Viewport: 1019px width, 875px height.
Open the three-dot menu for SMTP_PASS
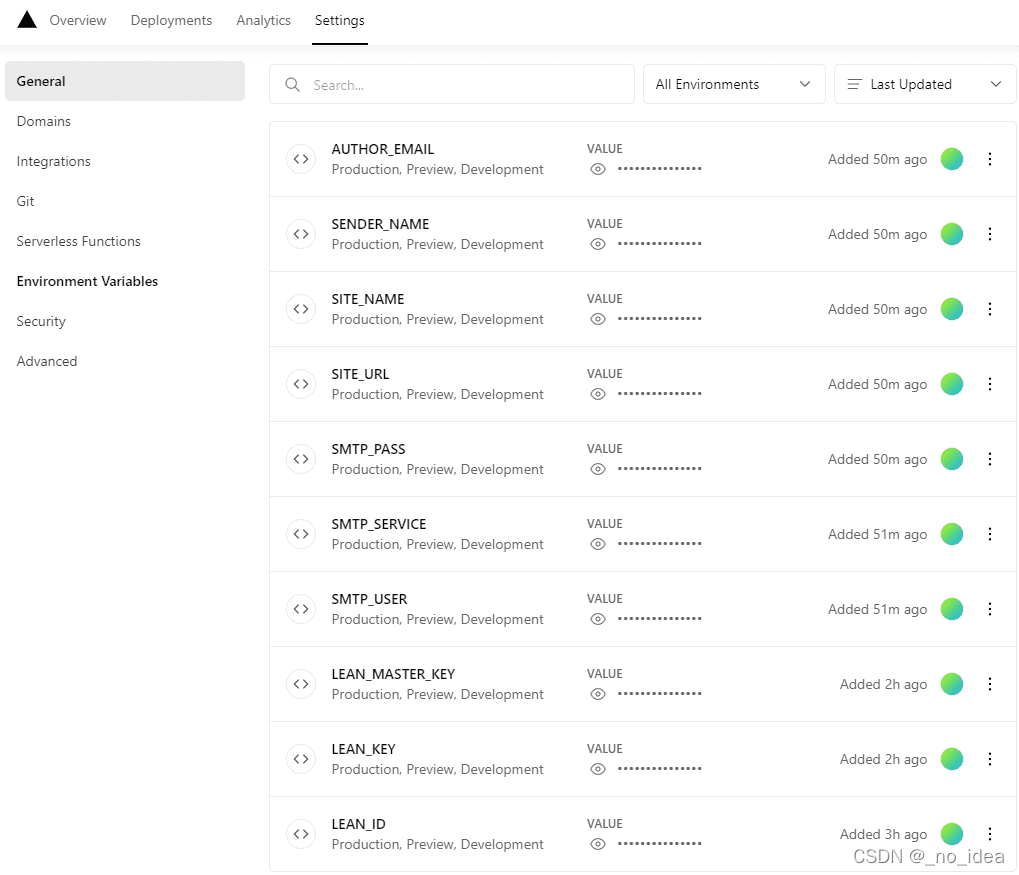[990, 459]
